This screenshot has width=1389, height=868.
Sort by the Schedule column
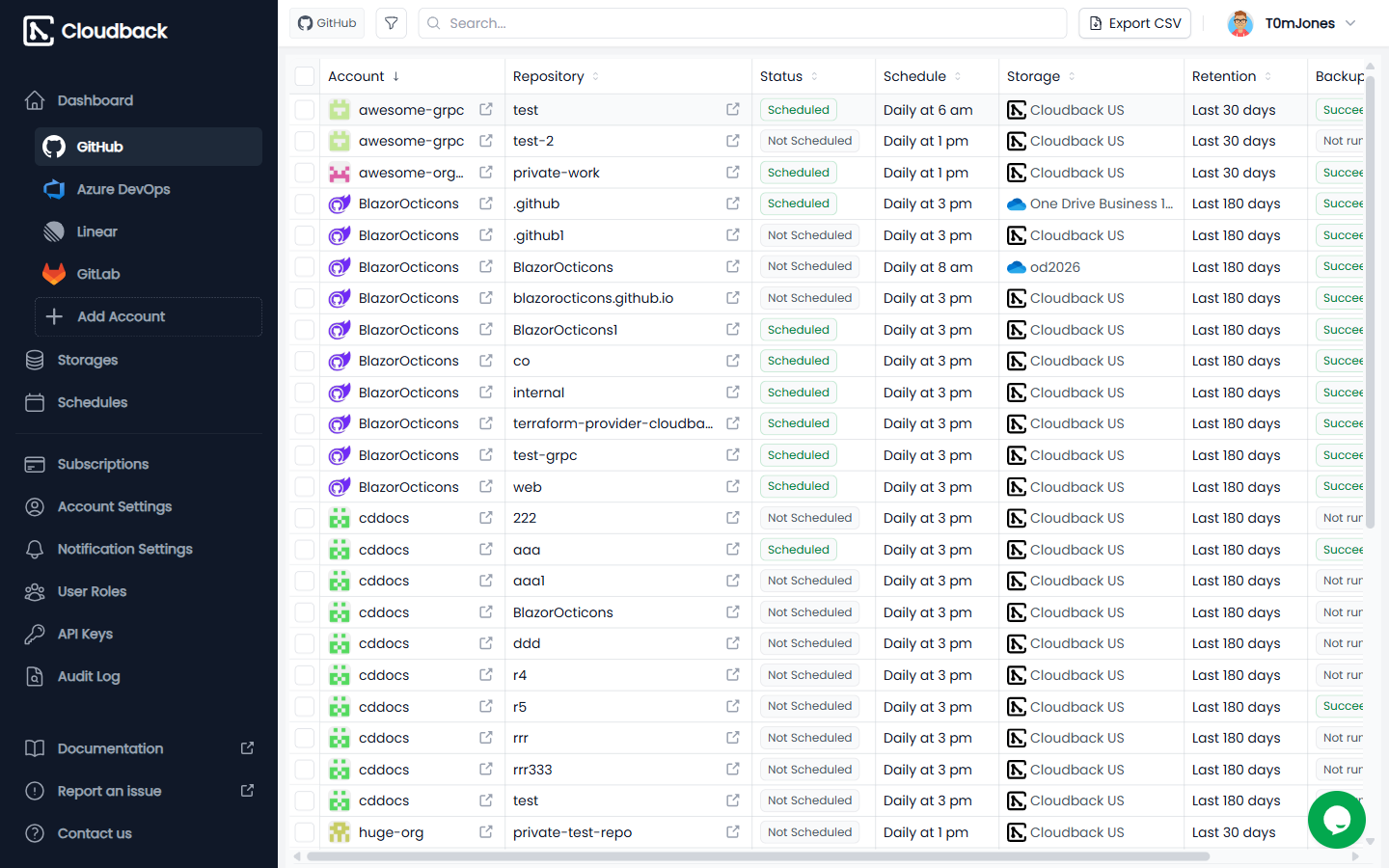922,76
